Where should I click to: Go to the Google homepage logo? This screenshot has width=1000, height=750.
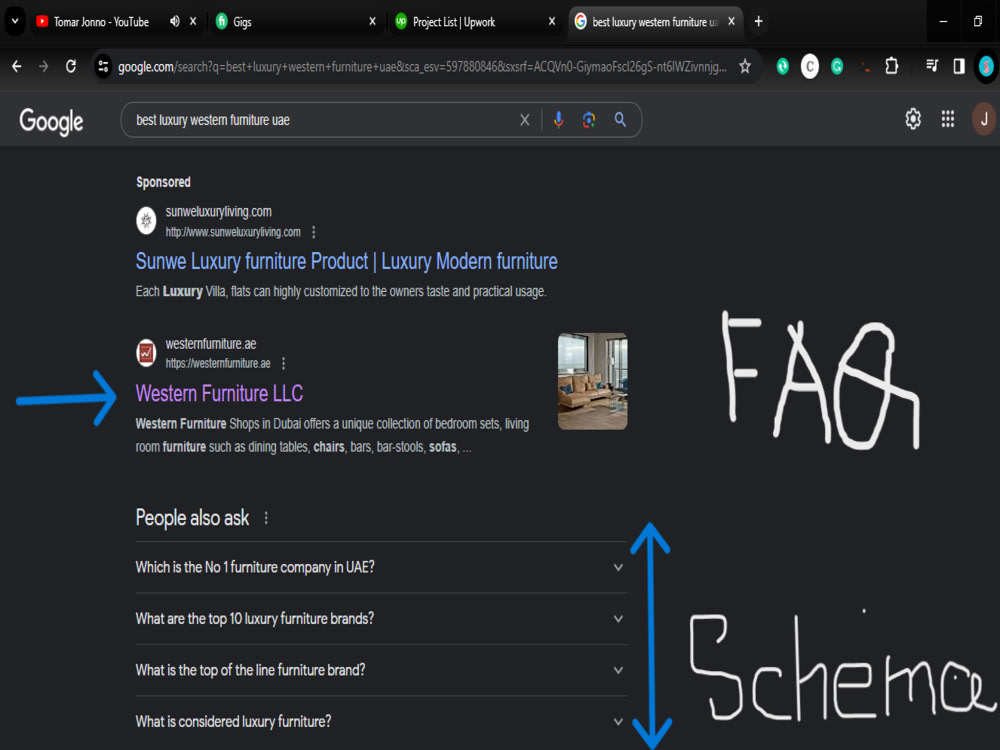tap(51, 121)
